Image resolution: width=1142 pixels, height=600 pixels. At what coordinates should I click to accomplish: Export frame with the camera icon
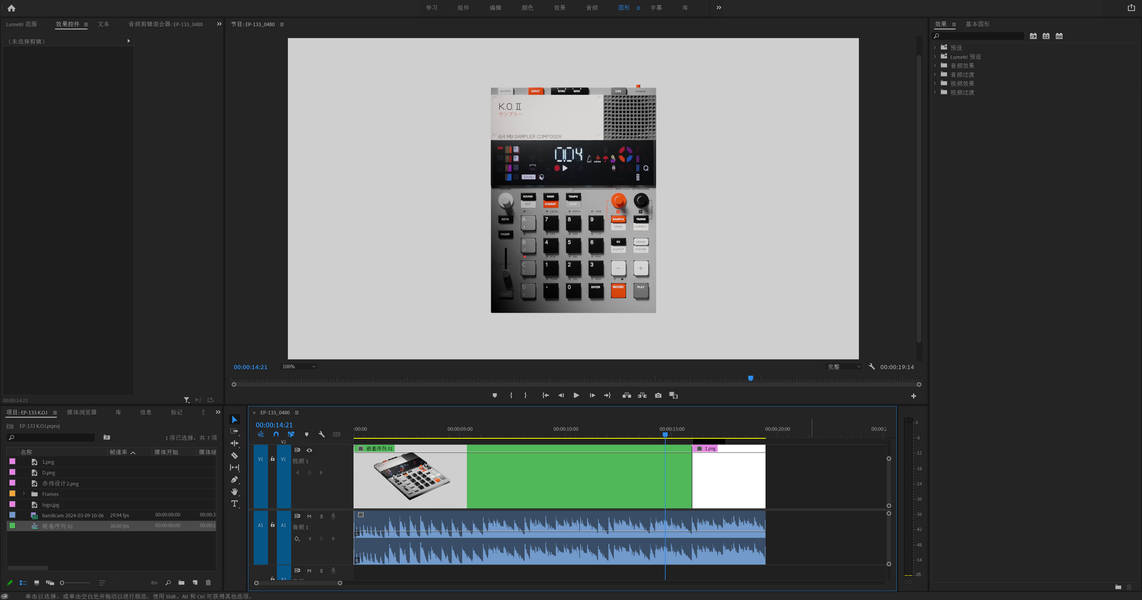pos(658,395)
